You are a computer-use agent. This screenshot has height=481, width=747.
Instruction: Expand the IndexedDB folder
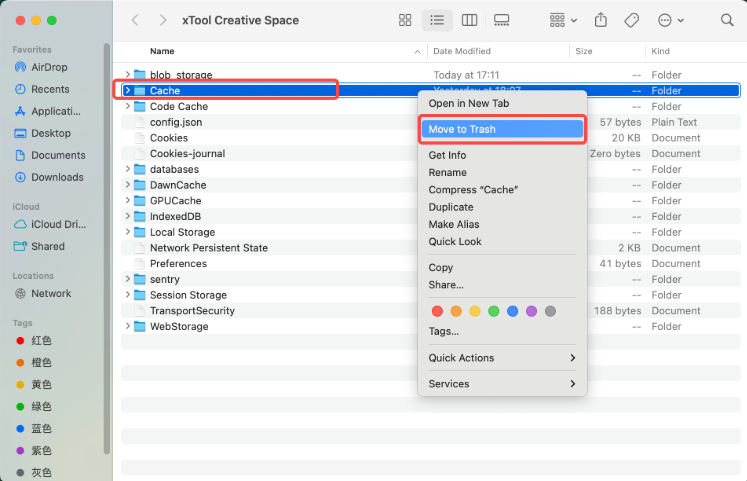click(128, 216)
